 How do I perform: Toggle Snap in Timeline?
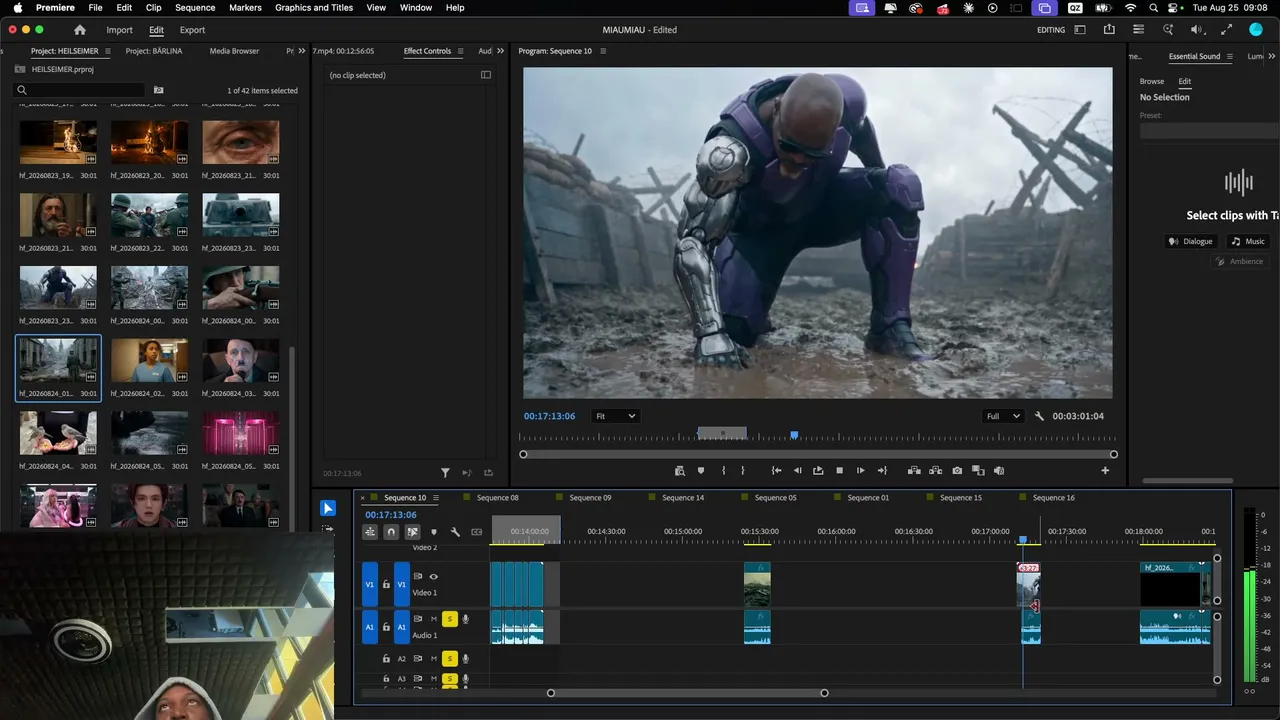[391, 532]
